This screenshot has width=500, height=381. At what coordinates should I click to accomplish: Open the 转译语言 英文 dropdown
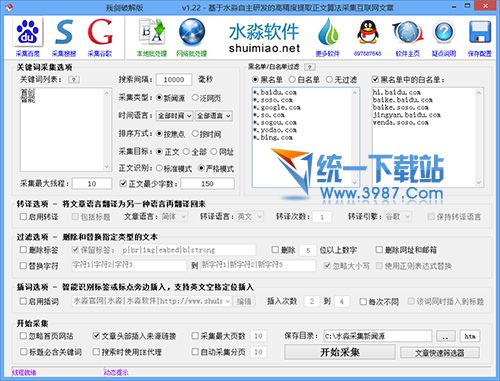(250, 217)
